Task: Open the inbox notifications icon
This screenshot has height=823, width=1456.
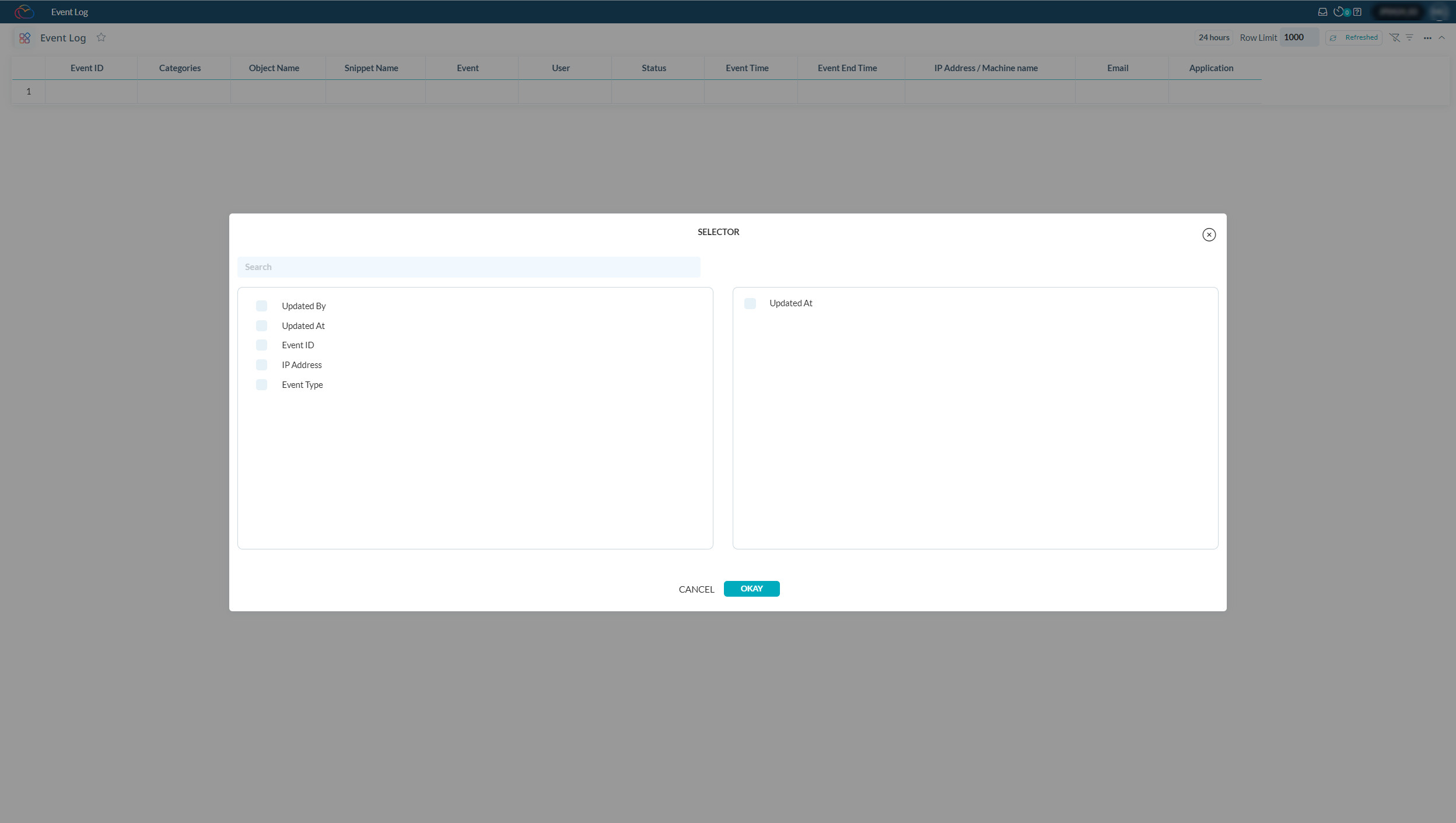Action: [x=1322, y=12]
